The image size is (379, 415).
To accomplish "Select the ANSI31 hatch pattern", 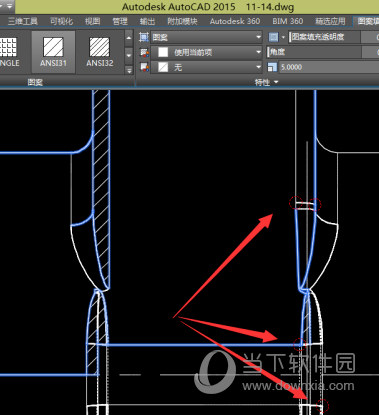I will coord(53,52).
